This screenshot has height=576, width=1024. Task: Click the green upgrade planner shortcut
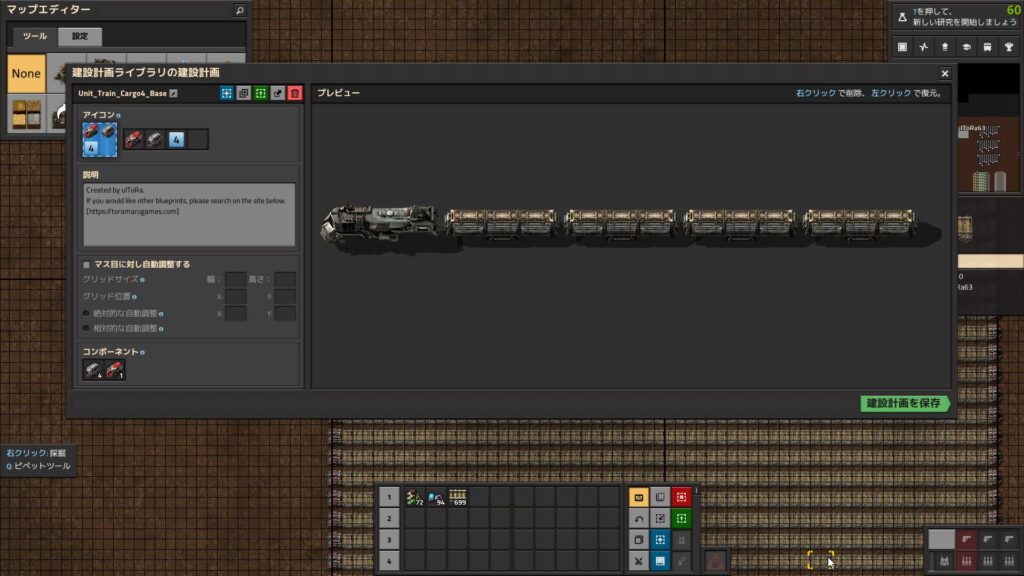tap(681, 519)
